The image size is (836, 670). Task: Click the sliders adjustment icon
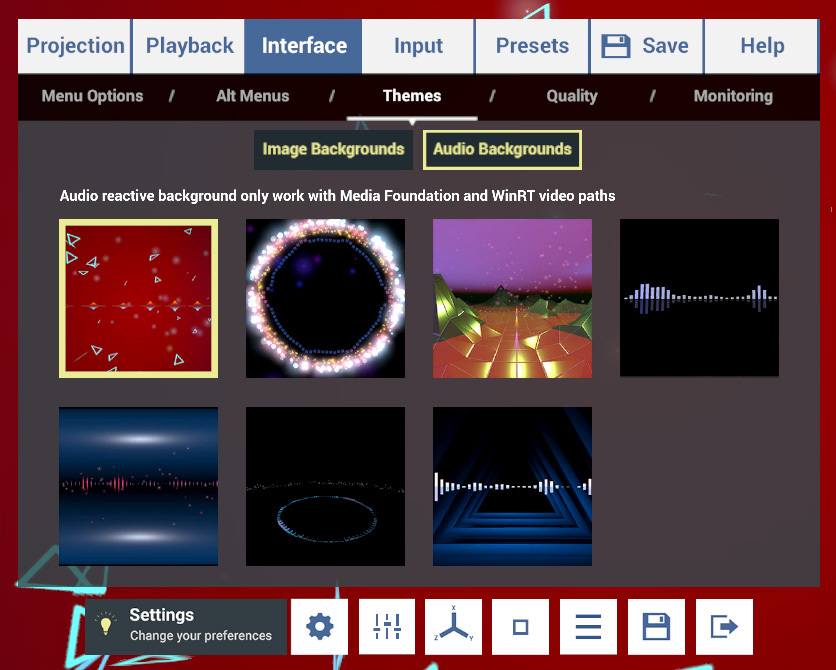click(387, 626)
